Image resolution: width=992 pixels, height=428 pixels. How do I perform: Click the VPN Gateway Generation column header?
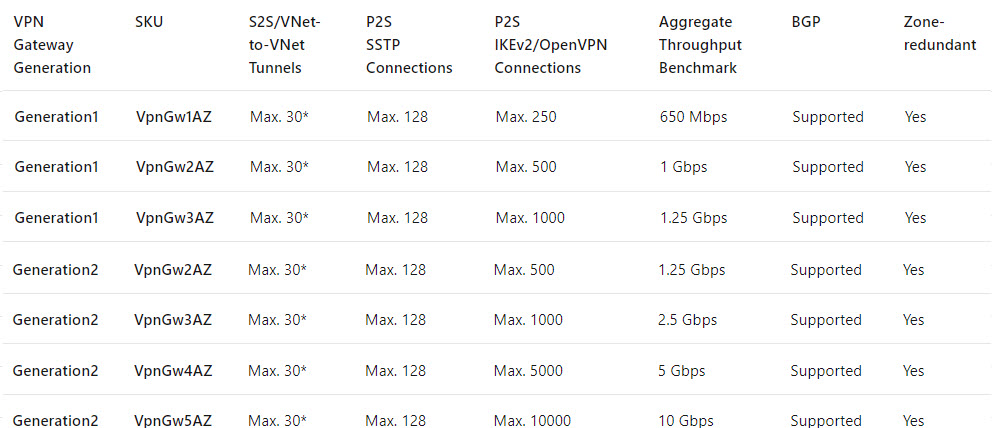click(52, 45)
